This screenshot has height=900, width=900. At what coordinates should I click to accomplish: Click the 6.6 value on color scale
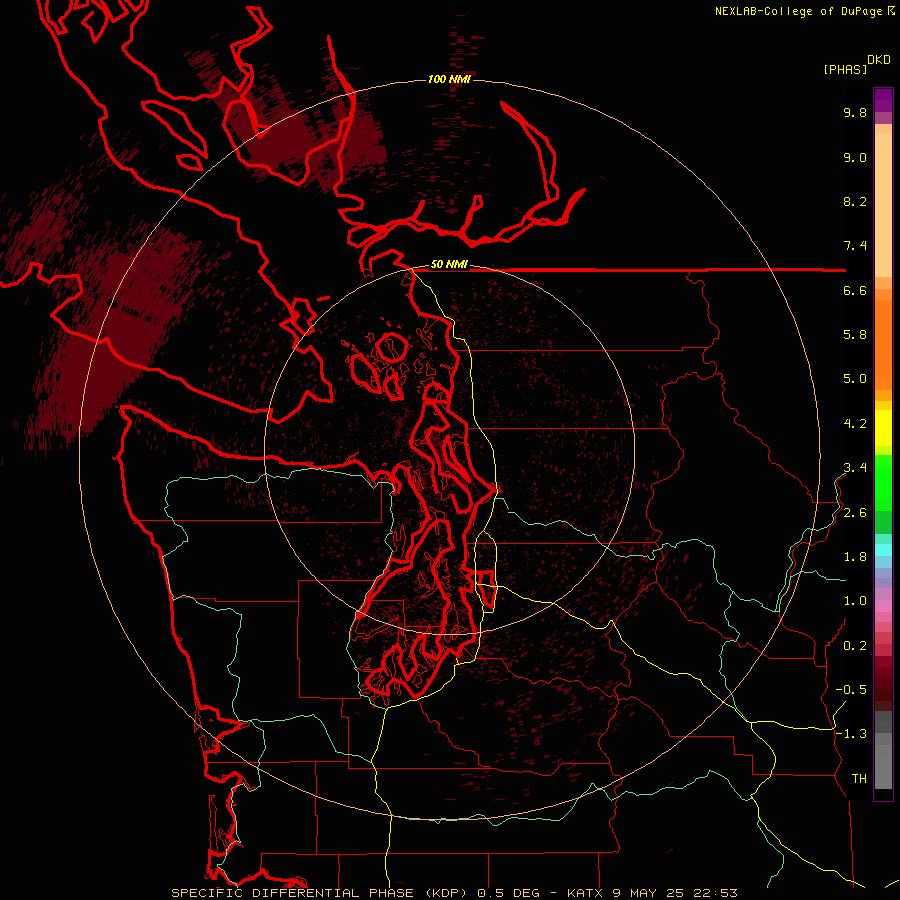click(855, 290)
